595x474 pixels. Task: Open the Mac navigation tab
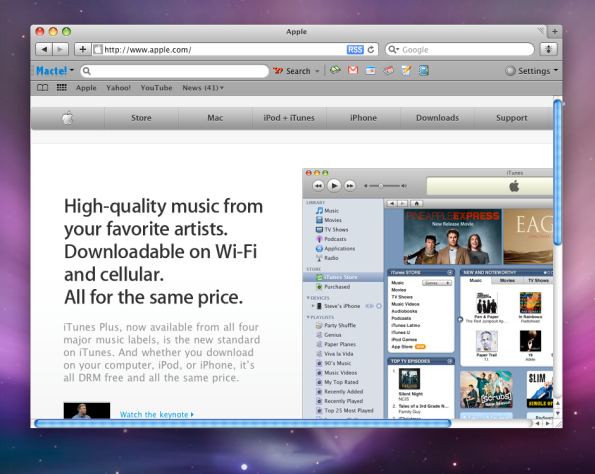(215, 118)
